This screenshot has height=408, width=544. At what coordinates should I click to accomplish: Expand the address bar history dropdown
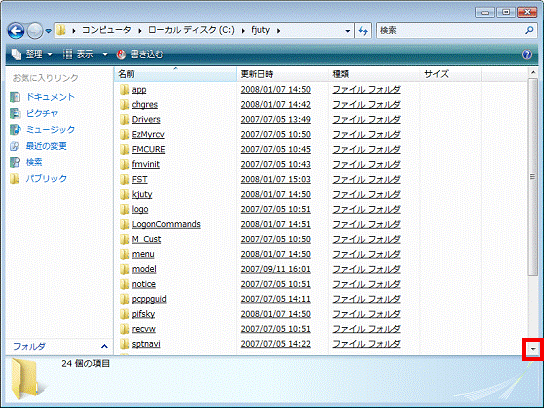click(x=348, y=31)
